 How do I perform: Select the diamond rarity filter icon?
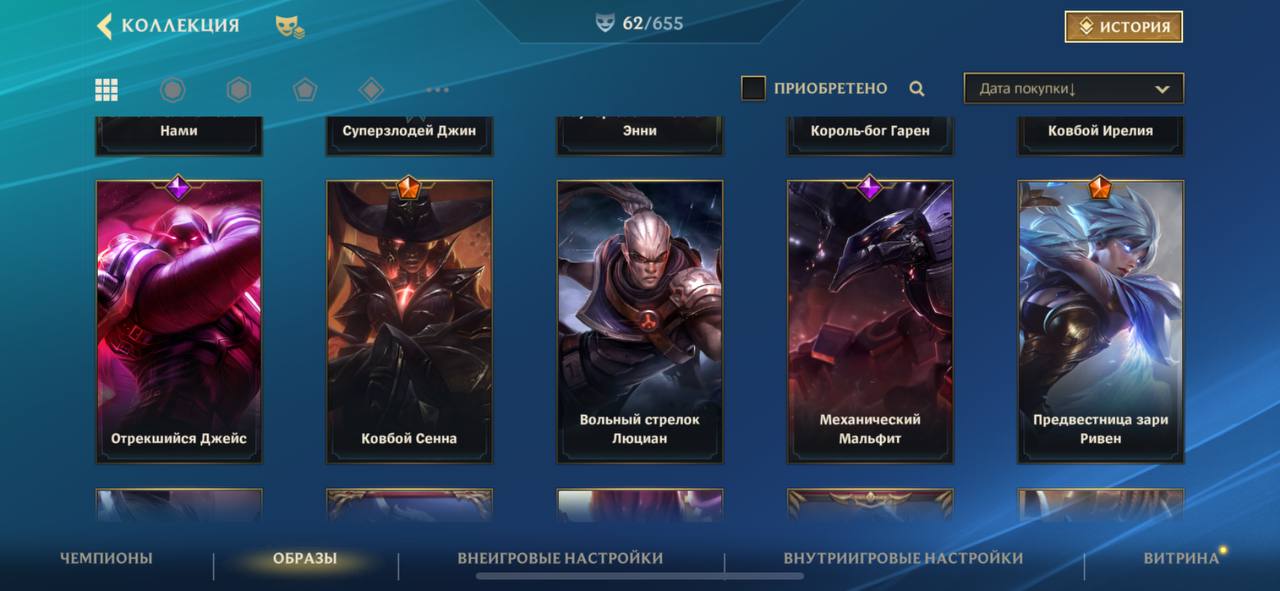[371, 90]
